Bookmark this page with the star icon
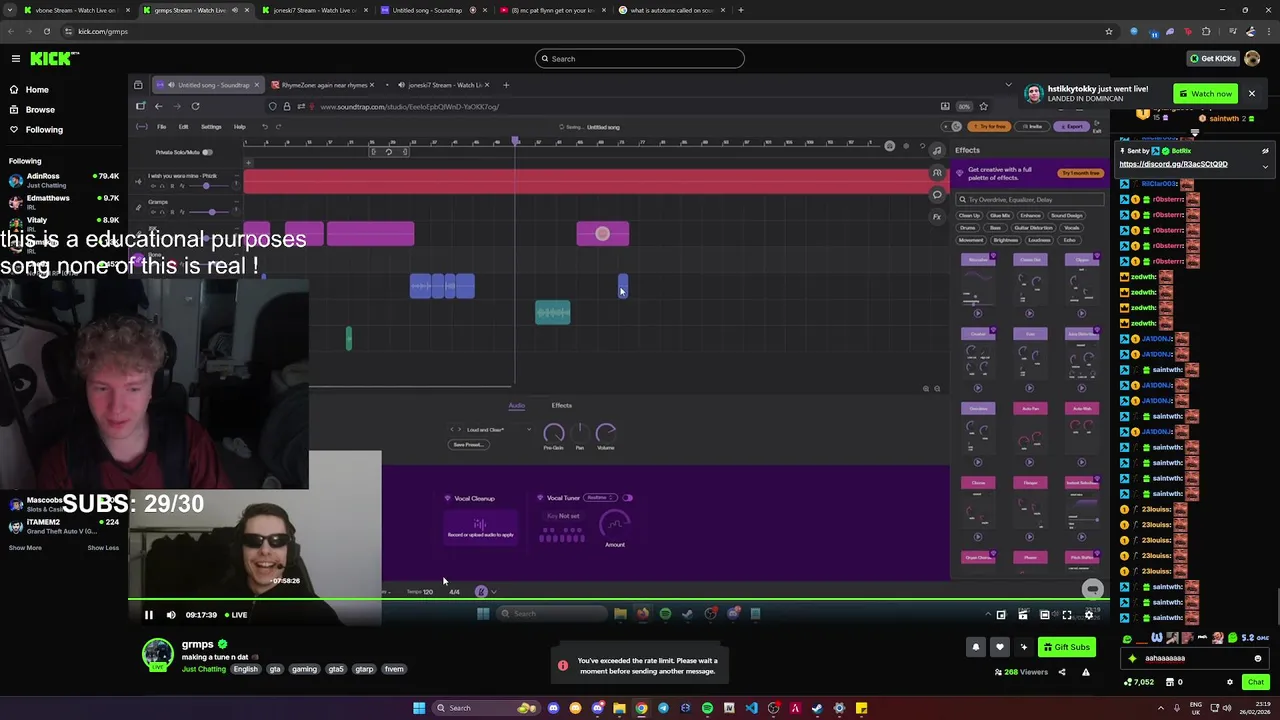Screen dimensions: 1280x720 (1108, 31)
